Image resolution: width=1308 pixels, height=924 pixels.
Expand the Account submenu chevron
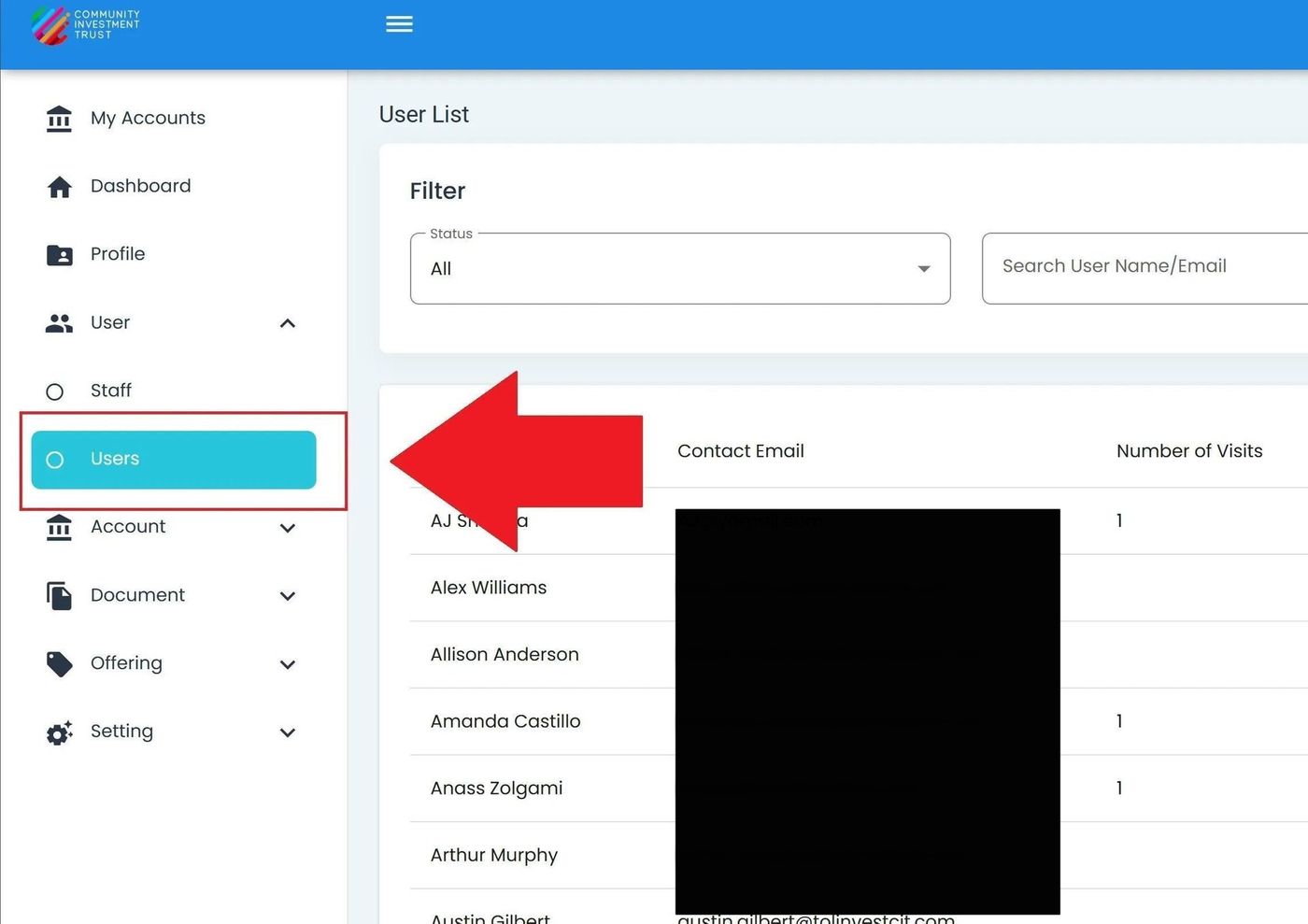tap(288, 528)
